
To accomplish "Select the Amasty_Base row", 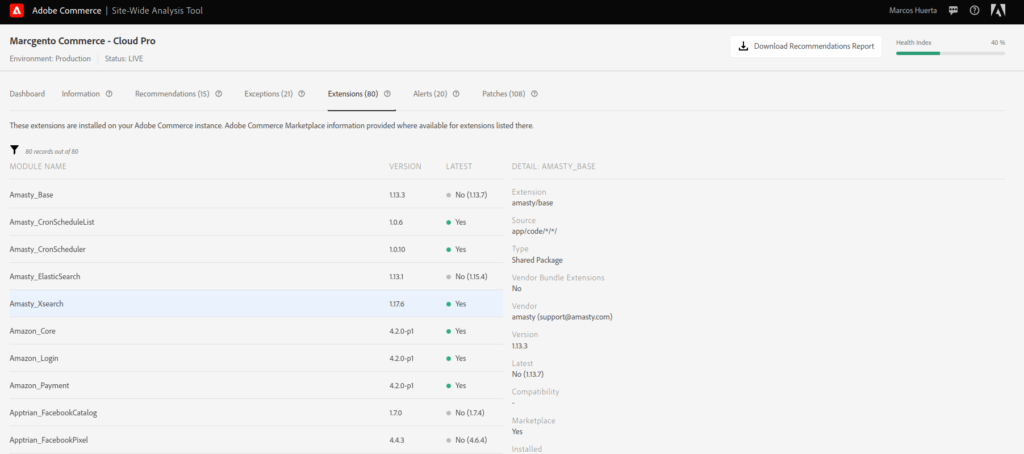I will point(256,195).
